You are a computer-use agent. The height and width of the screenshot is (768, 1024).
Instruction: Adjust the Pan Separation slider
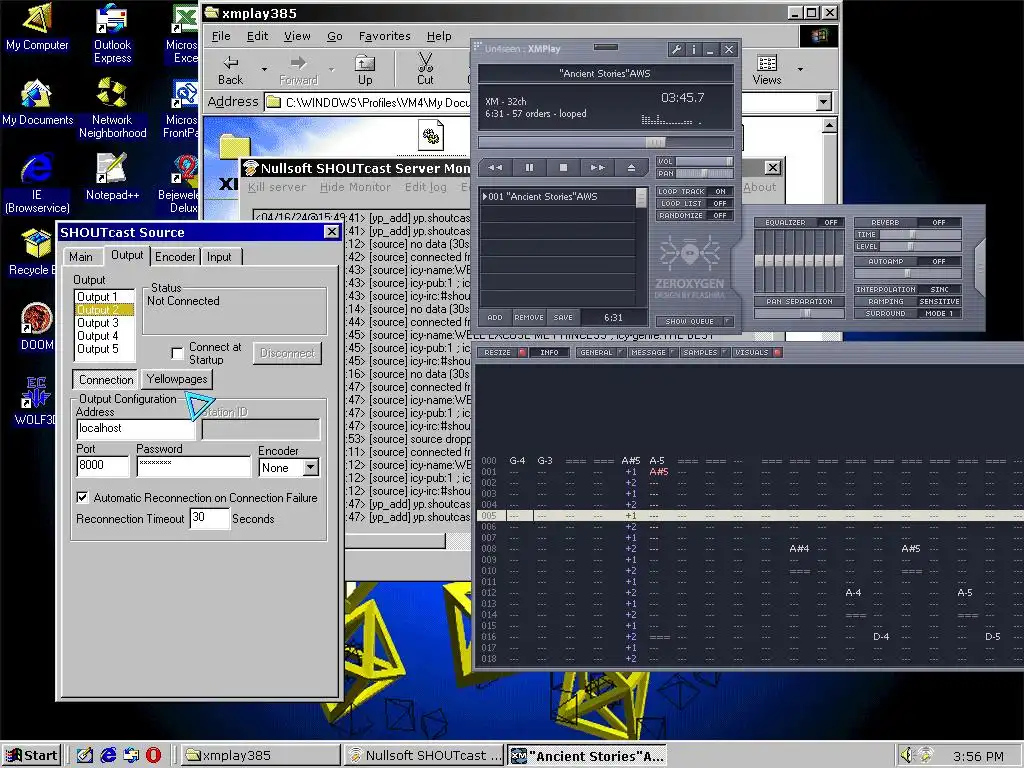pyautogui.click(x=800, y=313)
